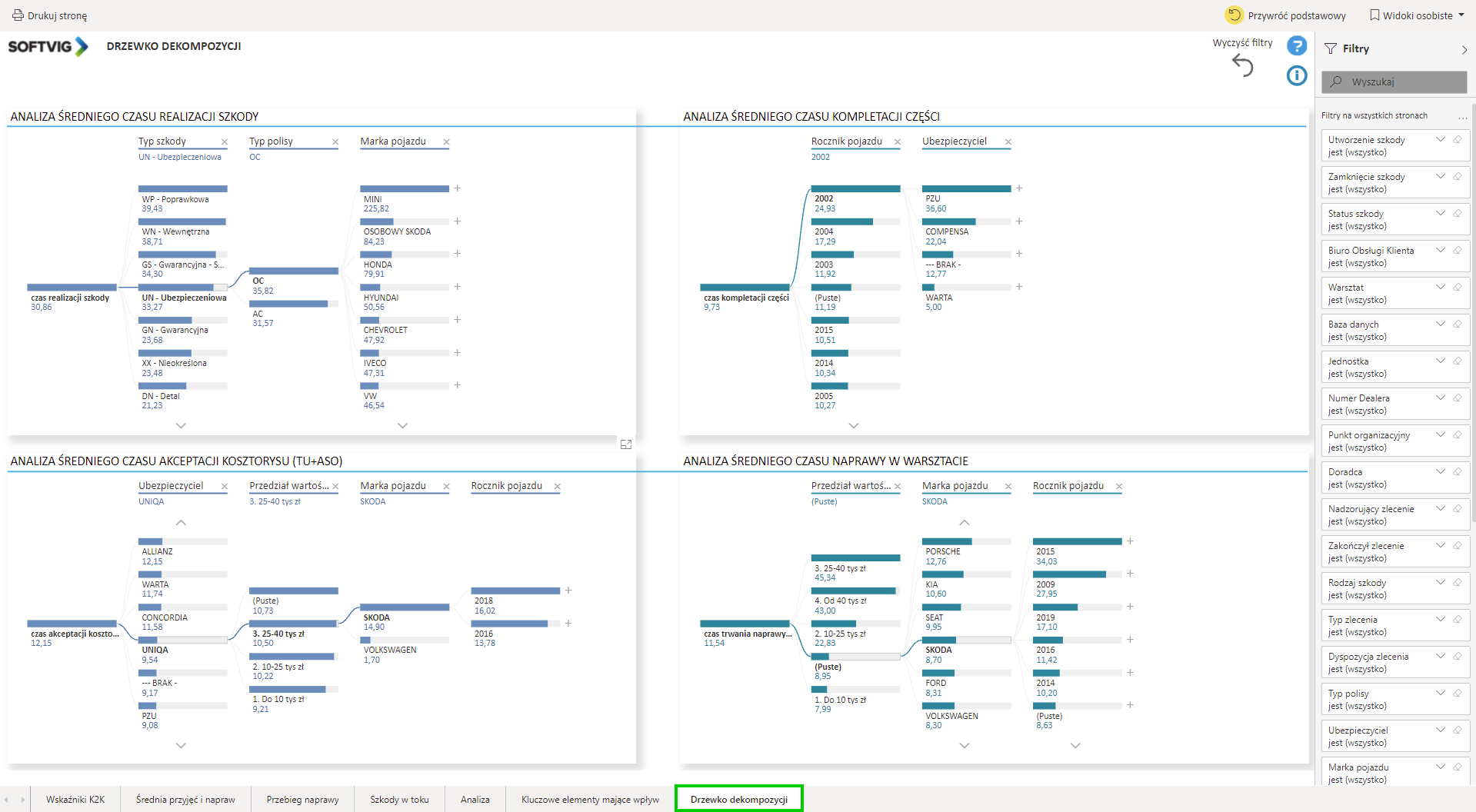Switch to the Wskaźniki K2K tab
This screenshot has height=812, width=1476.
75,800
